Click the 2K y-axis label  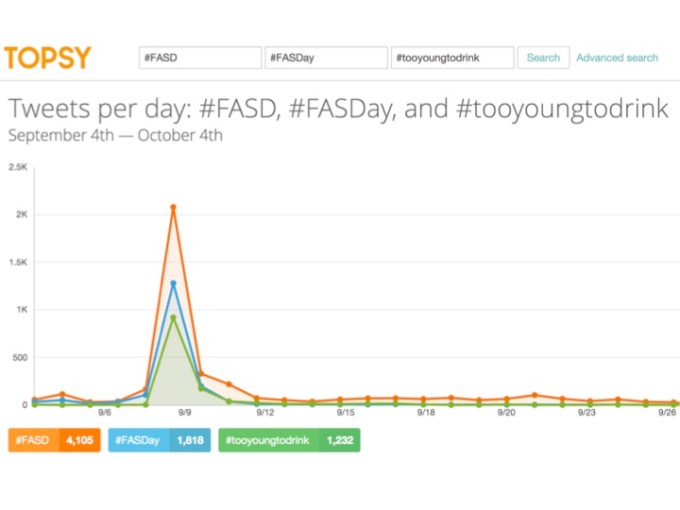coord(21,215)
